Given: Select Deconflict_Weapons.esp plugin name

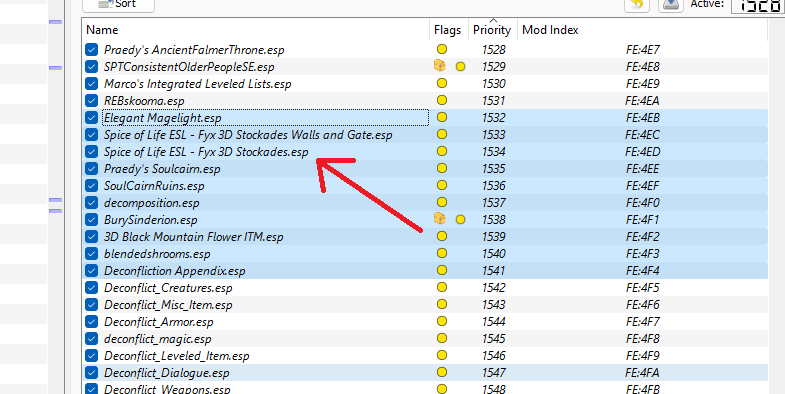Looking at the screenshot, I should tap(167, 389).
